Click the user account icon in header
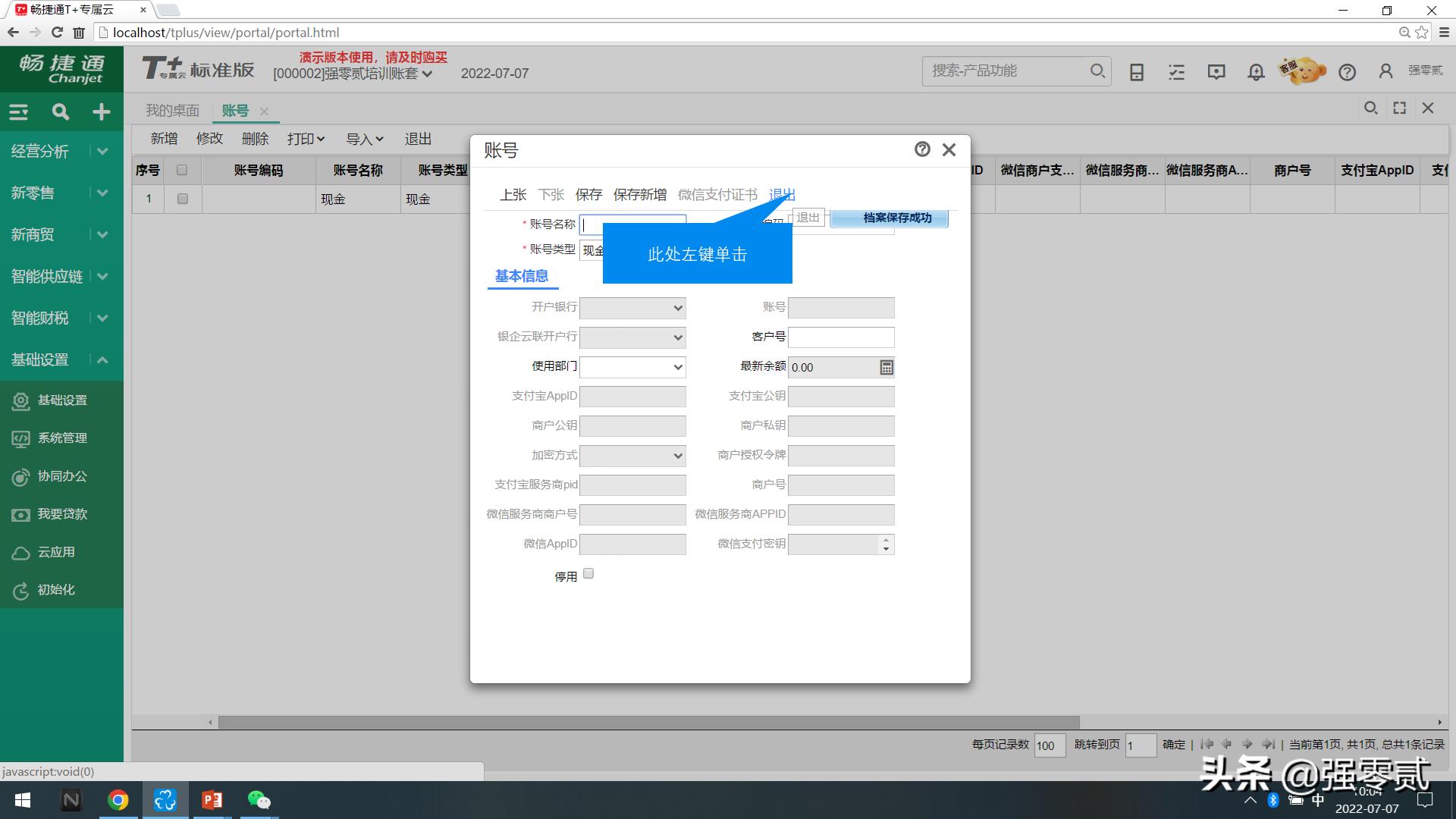This screenshot has height=819, width=1456. click(1385, 71)
